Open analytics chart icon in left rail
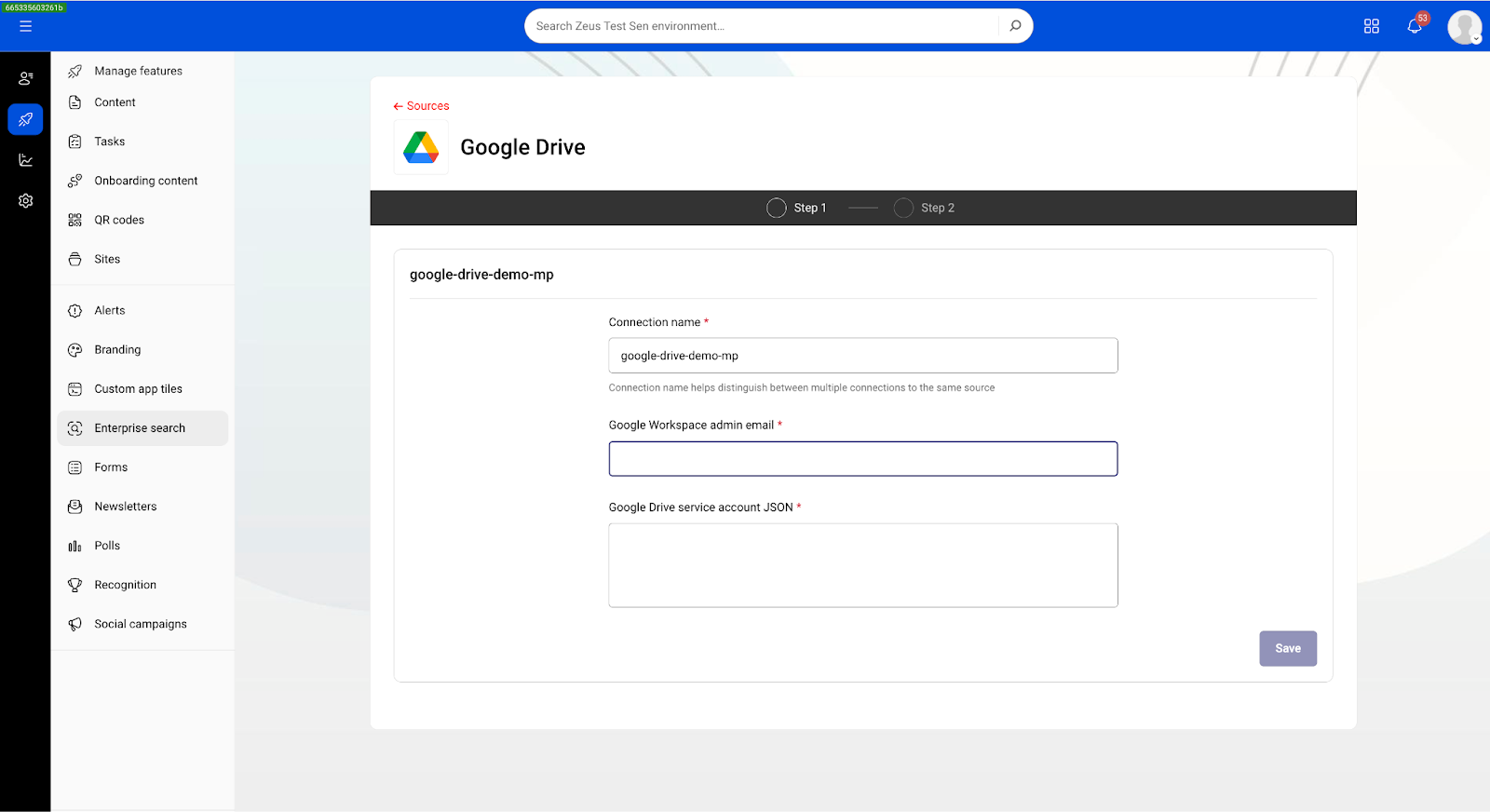 (25, 160)
